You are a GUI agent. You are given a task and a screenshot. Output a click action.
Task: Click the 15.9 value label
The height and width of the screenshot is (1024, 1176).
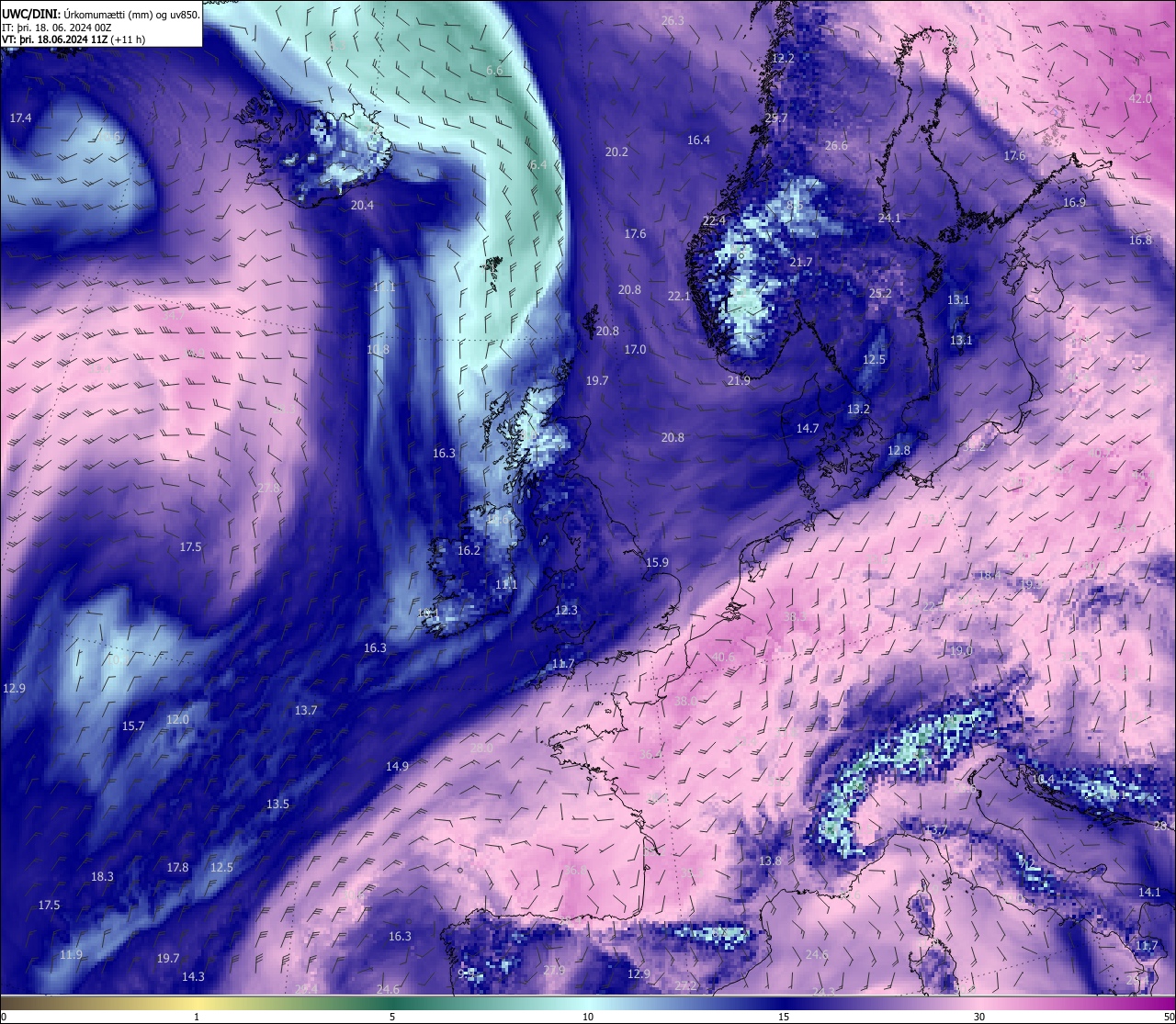[x=657, y=563]
